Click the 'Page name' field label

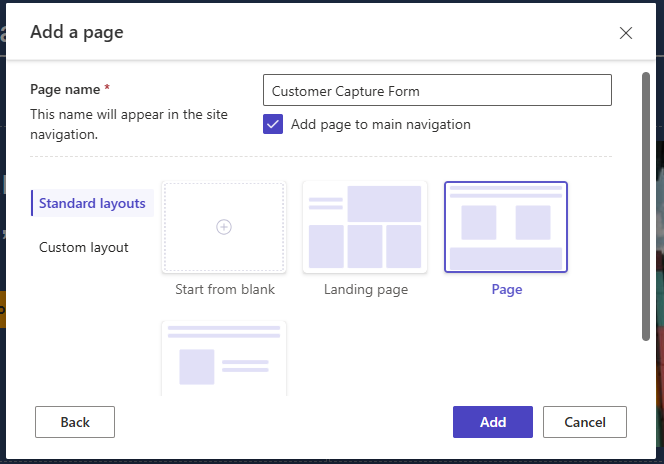pos(66,89)
